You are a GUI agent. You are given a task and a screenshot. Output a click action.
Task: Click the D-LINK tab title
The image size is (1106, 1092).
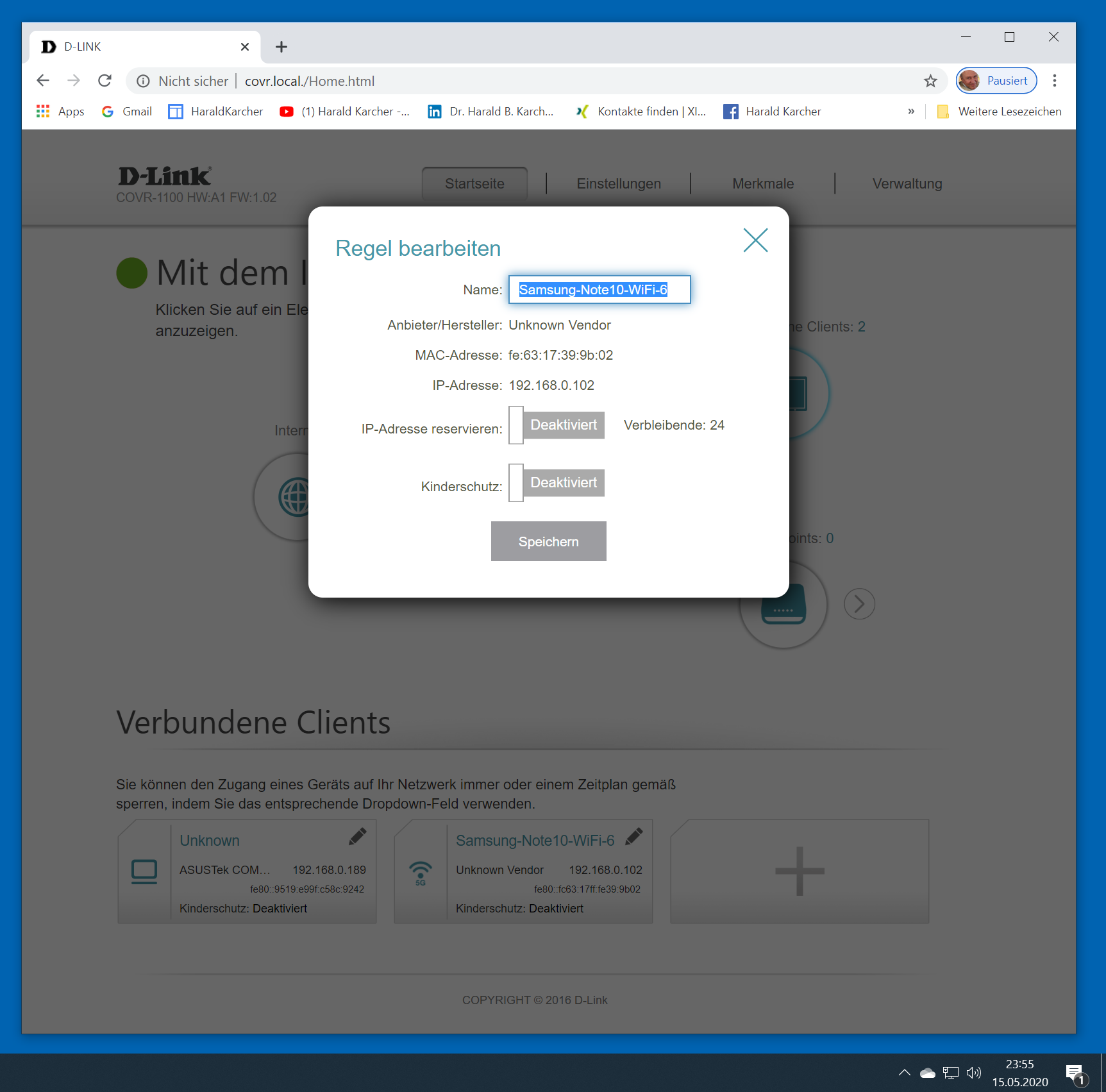83,47
